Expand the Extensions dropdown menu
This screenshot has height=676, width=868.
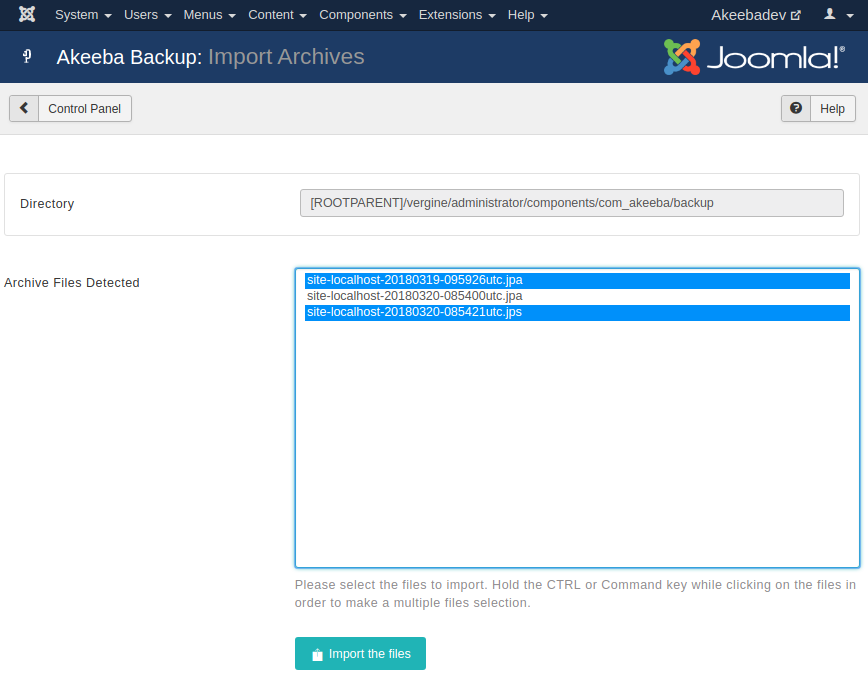457,15
